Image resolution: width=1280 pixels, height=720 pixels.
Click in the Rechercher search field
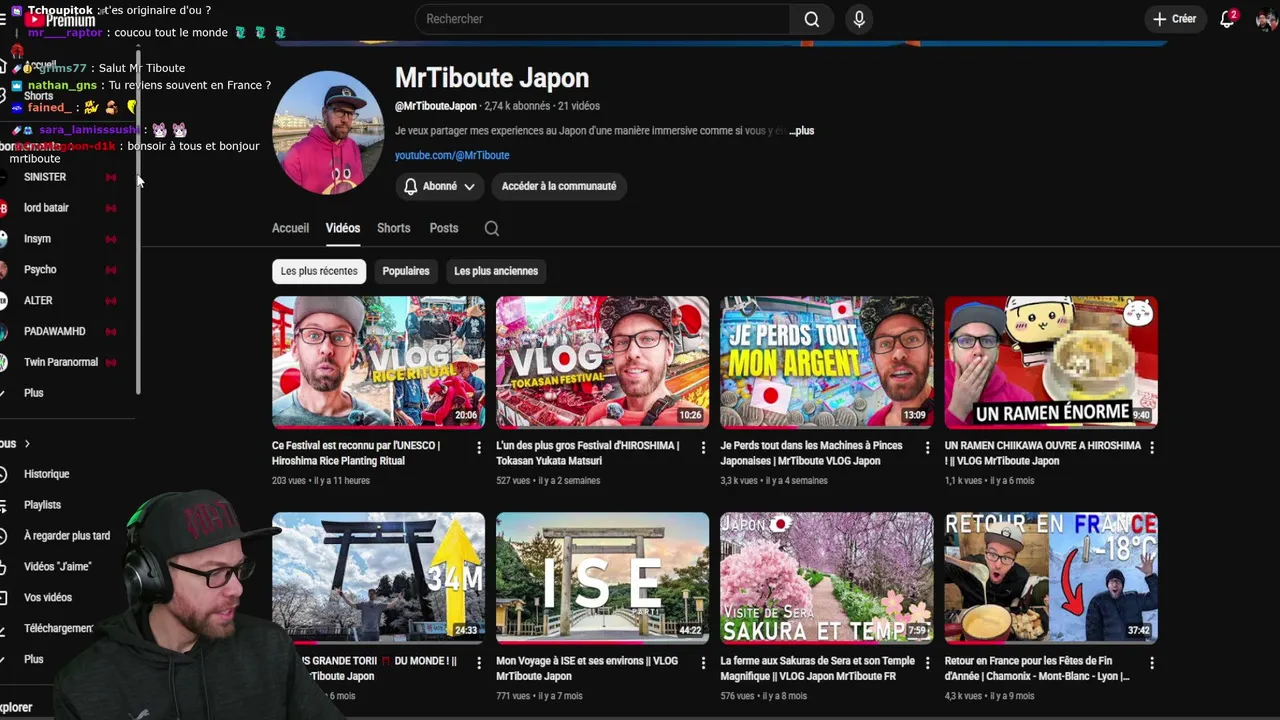point(602,19)
